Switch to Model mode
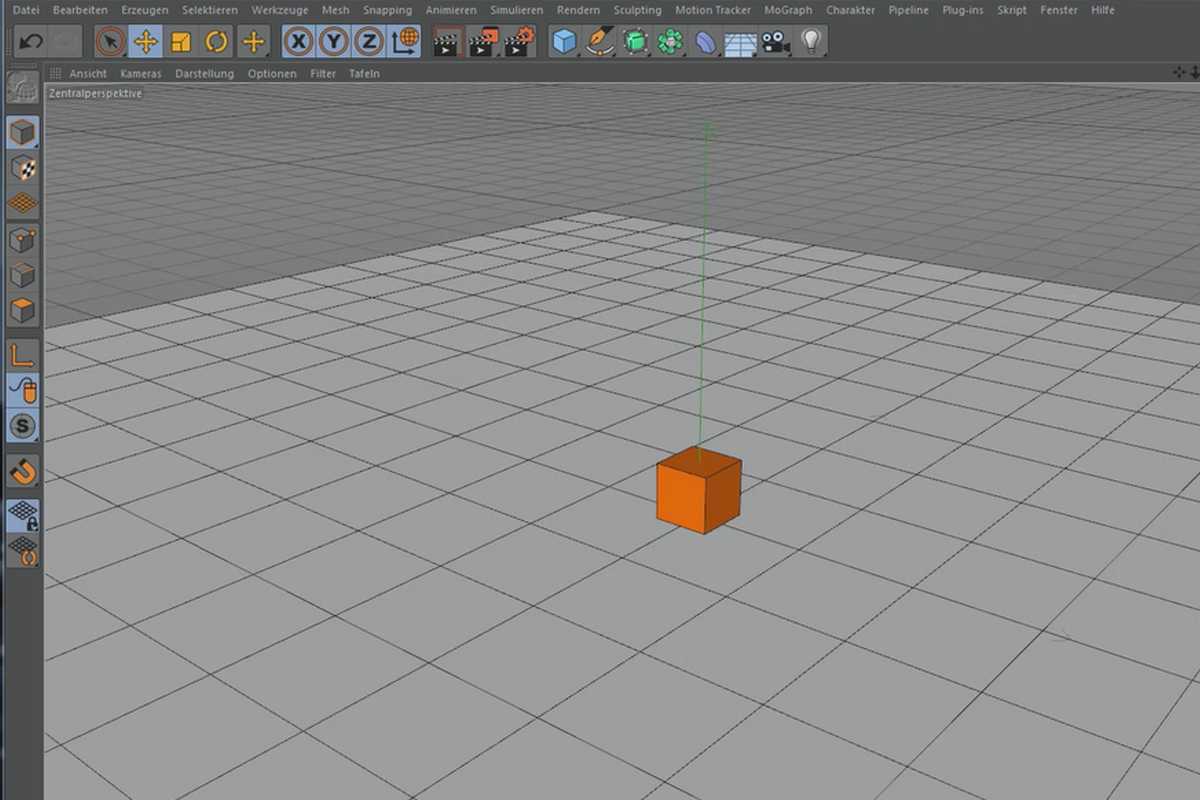This screenshot has height=800, width=1200. [x=23, y=133]
